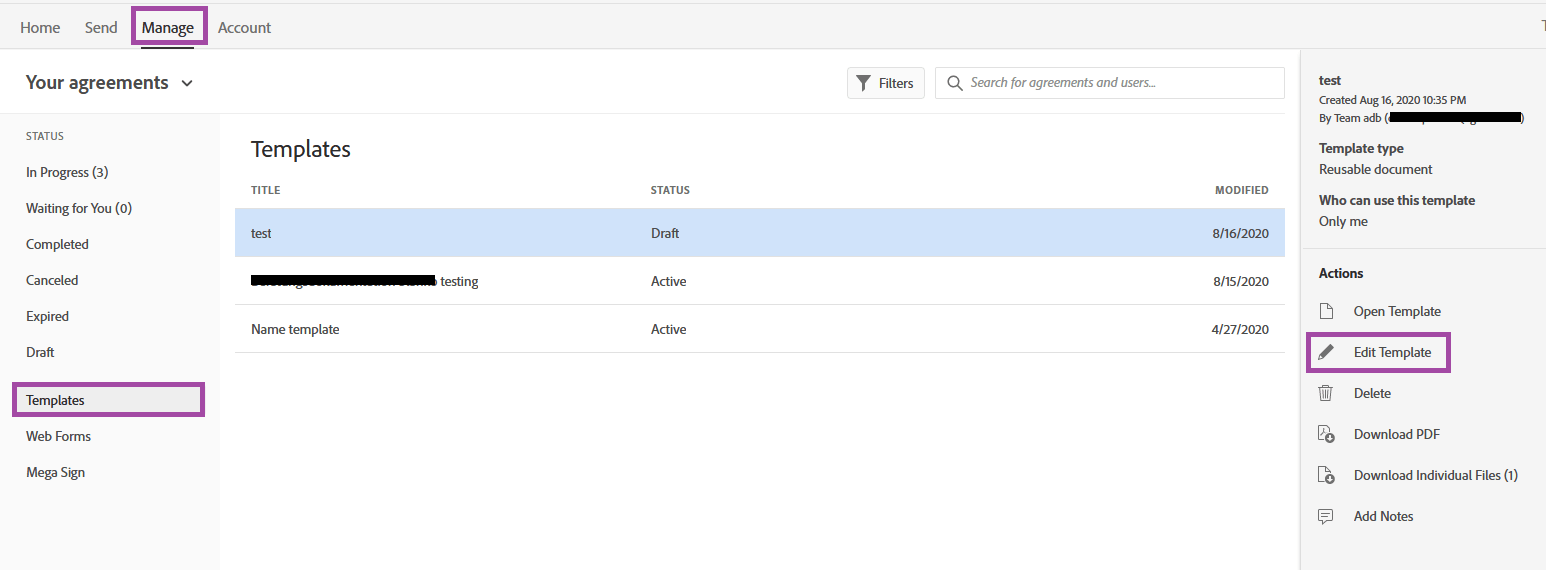
Task: Click the Edit Template pencil icon
Action: 1326,352
